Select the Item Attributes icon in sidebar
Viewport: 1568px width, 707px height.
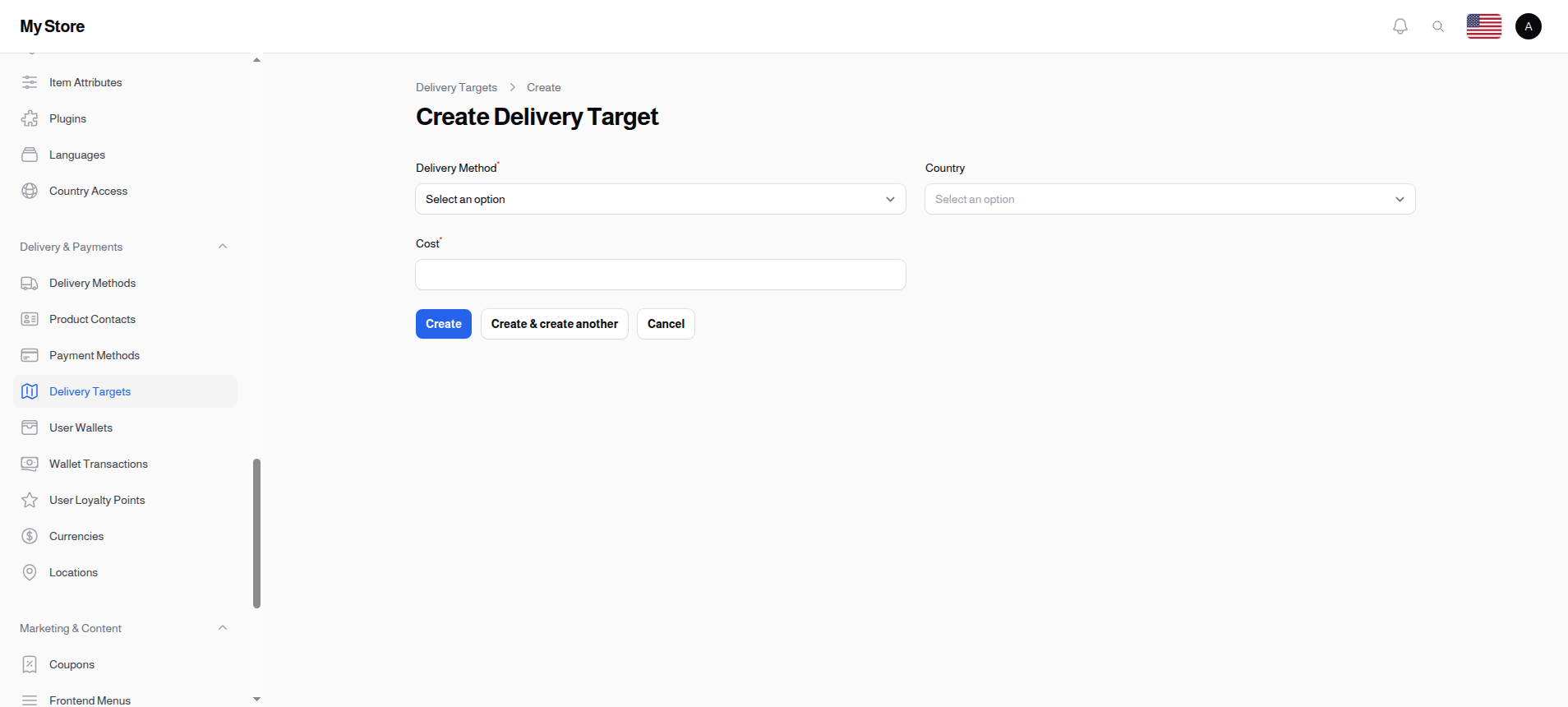point(30,82)
